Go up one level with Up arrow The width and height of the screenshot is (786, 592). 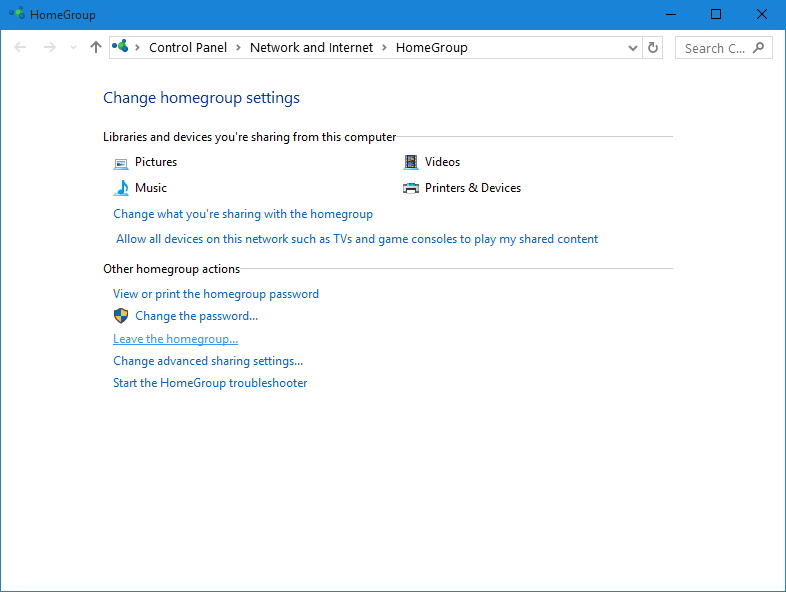96,47
